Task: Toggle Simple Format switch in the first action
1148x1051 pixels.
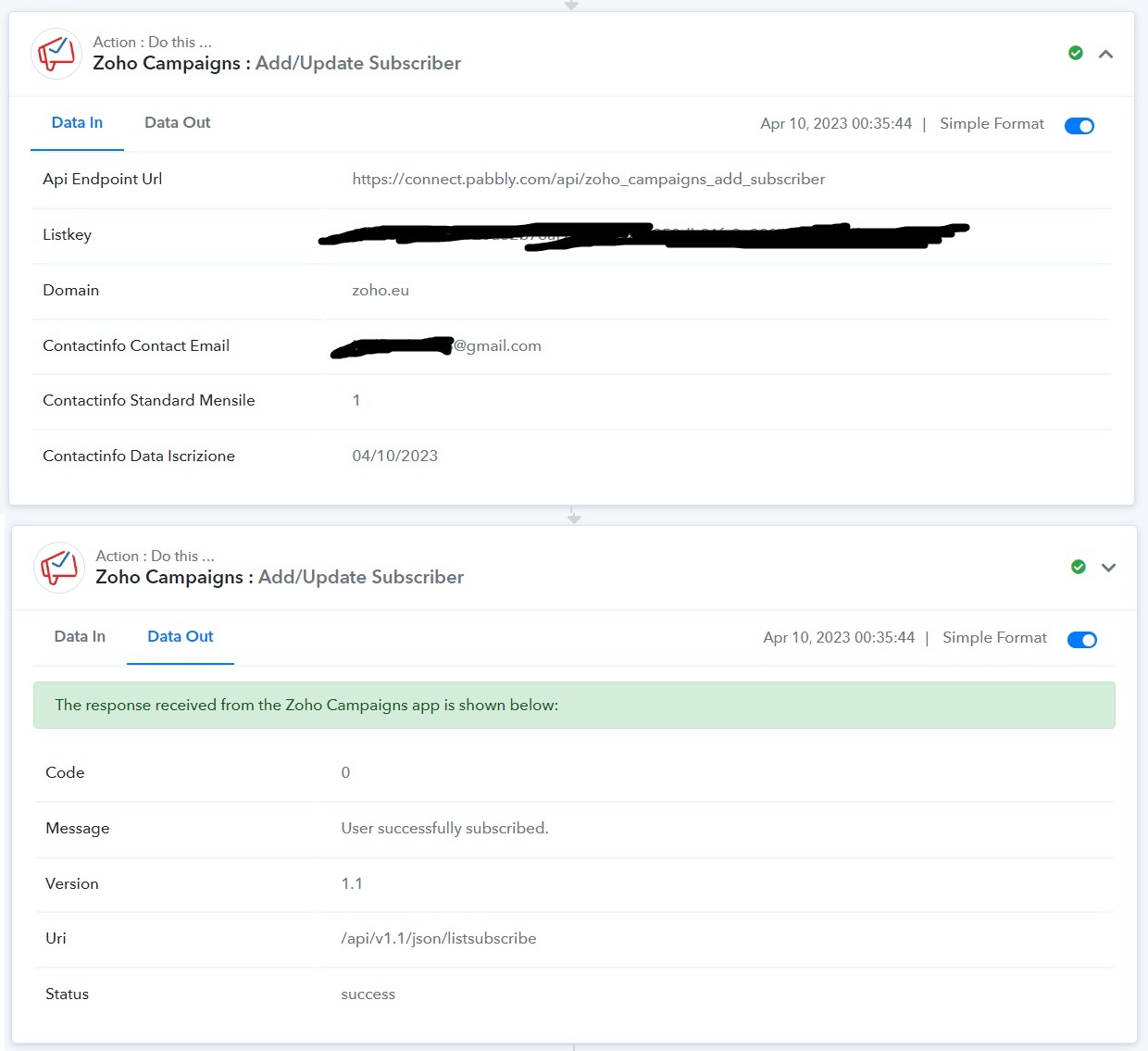Action: click(1079, 126)
